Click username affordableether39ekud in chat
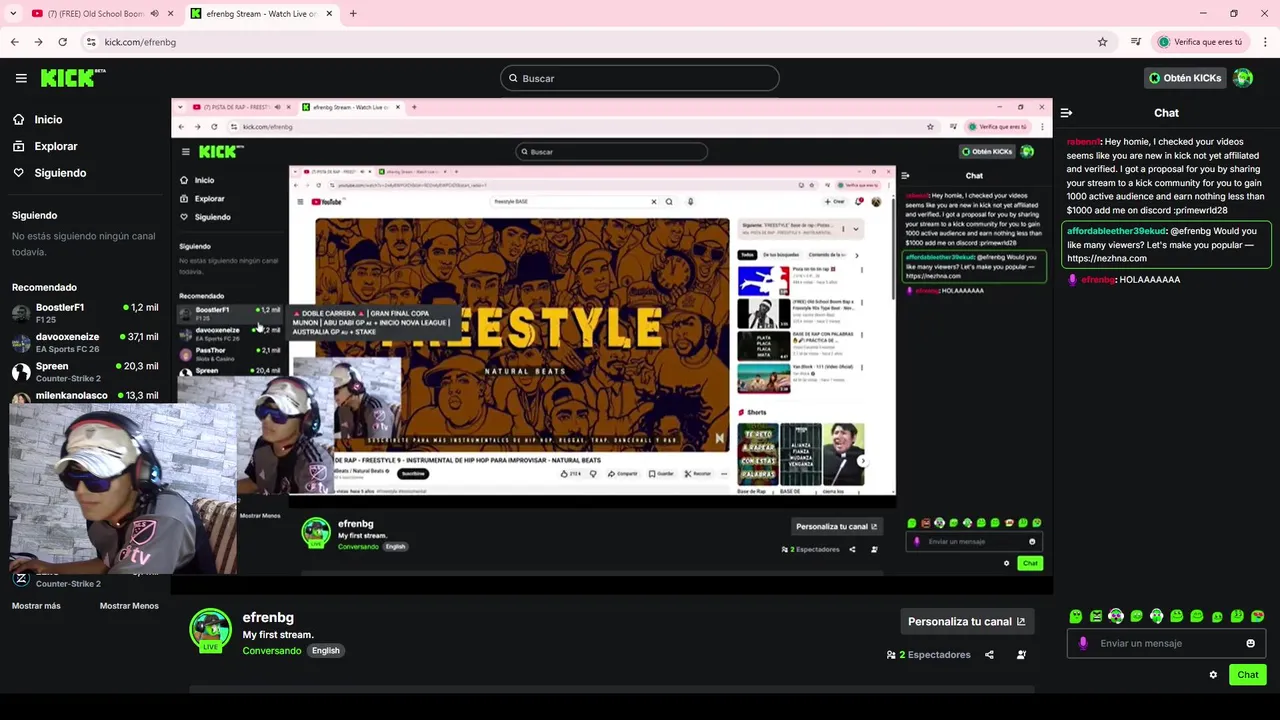Image resolution: width=1280 pixels, height=720 pixels. coord(1116,231)
